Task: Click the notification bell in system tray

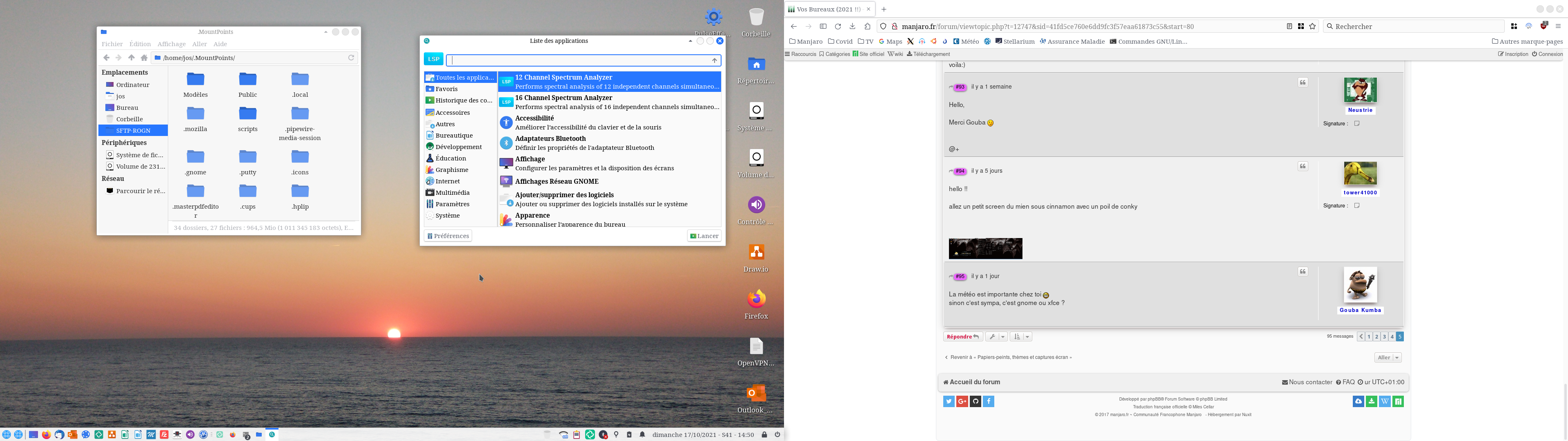Action: [642, 435]
